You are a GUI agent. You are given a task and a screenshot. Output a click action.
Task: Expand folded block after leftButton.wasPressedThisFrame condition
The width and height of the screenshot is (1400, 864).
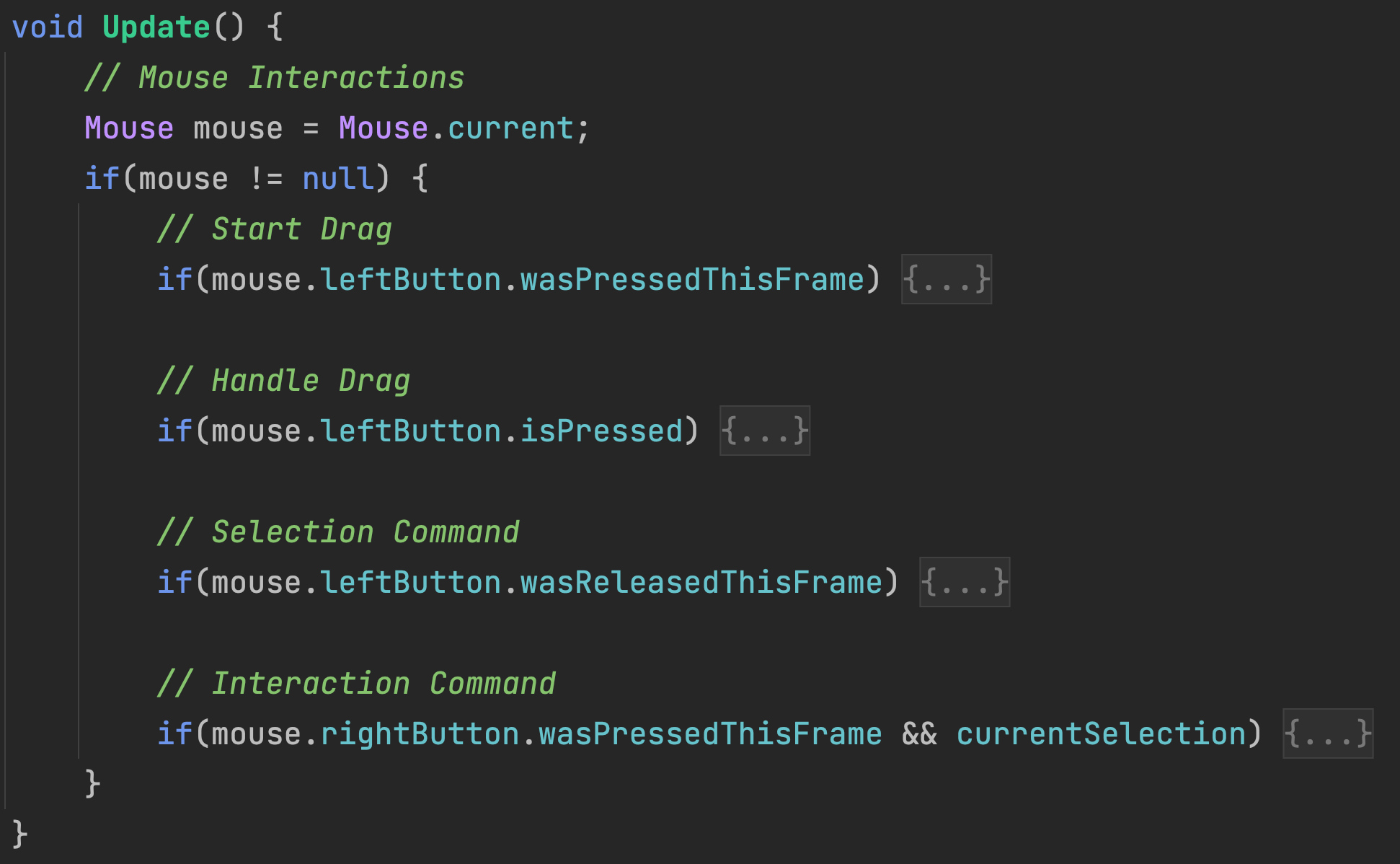tap(946, 279)
